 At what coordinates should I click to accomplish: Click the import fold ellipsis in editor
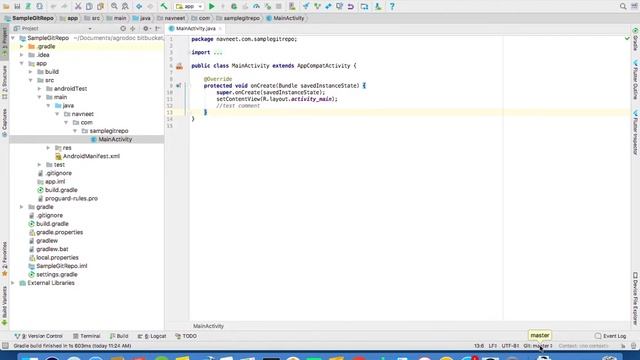pyautogui.click(x=218, y=53)
